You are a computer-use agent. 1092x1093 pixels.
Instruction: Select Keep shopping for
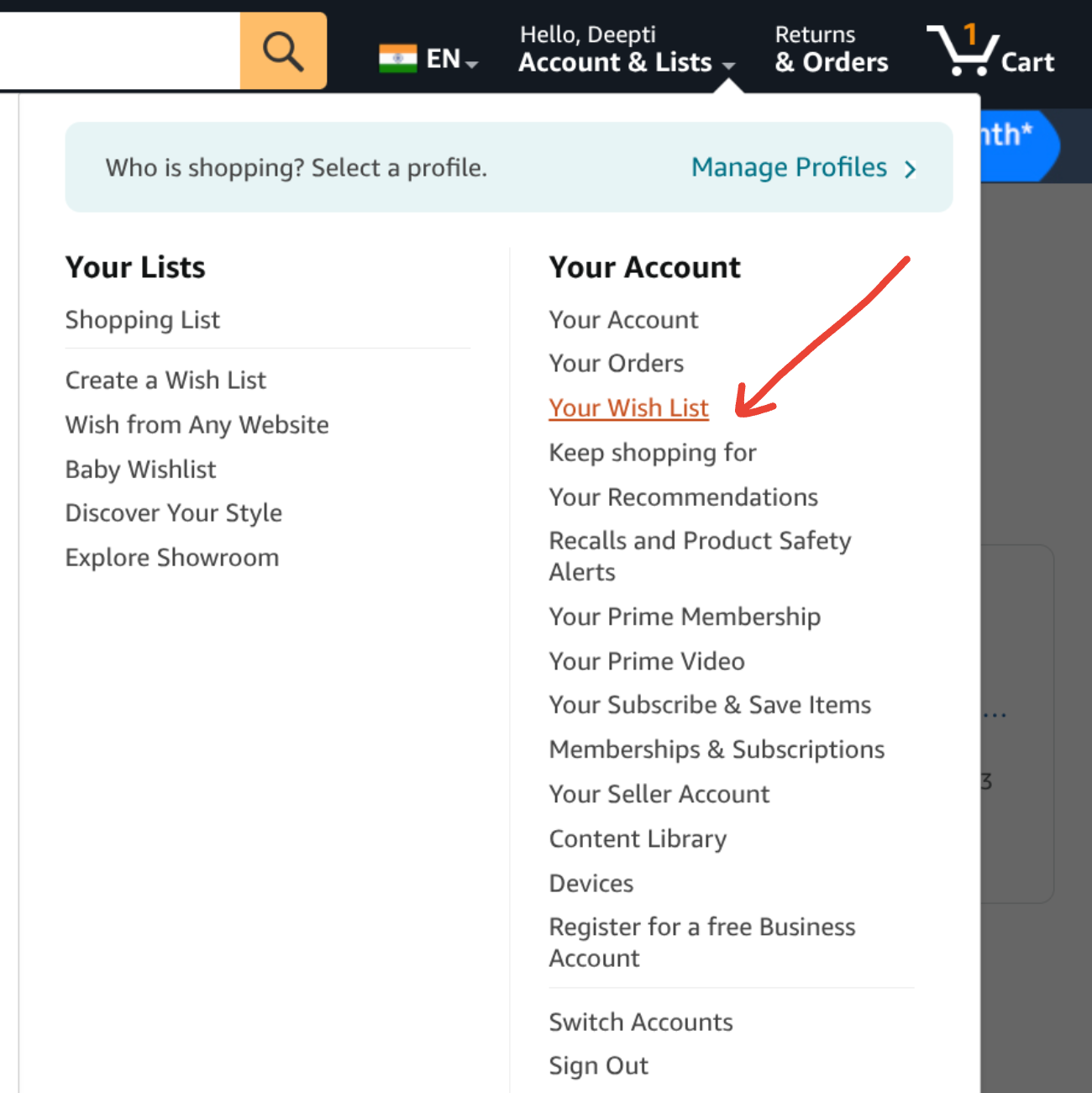point(652,452)
